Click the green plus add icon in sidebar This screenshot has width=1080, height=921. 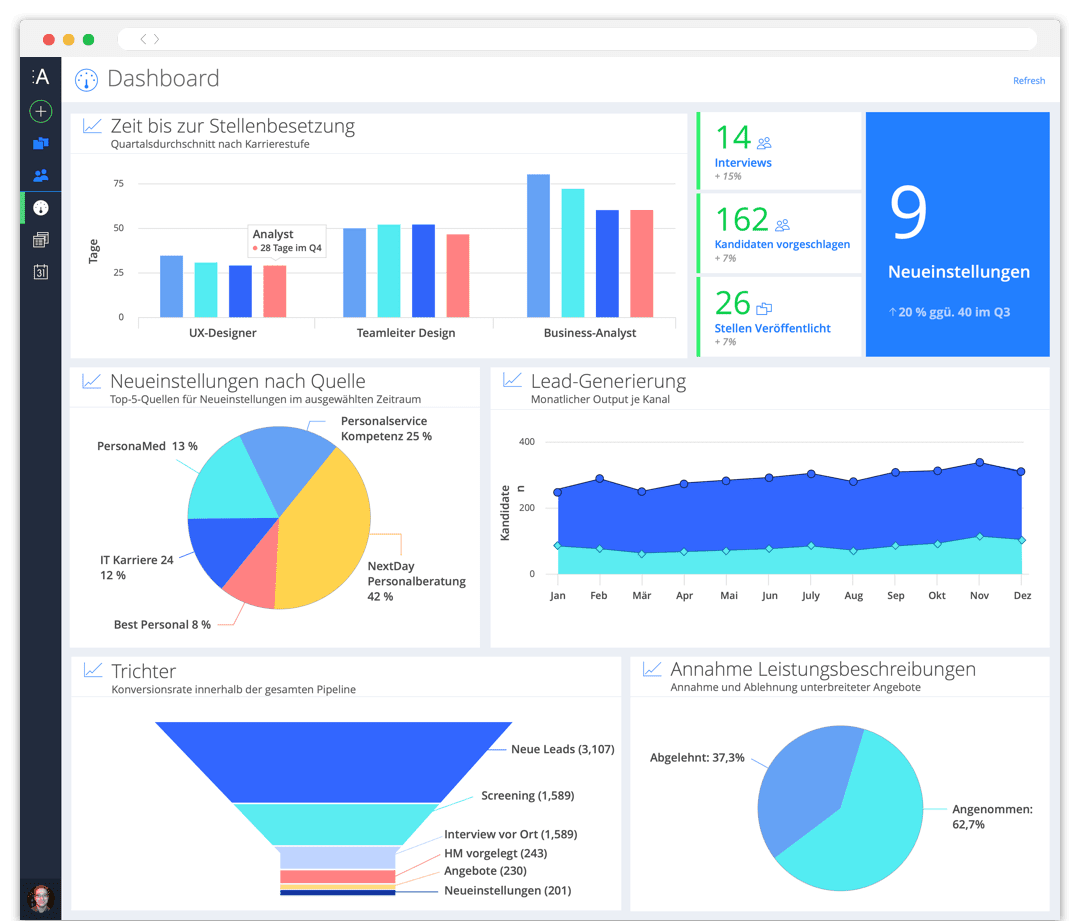click(x=41, y=111)
